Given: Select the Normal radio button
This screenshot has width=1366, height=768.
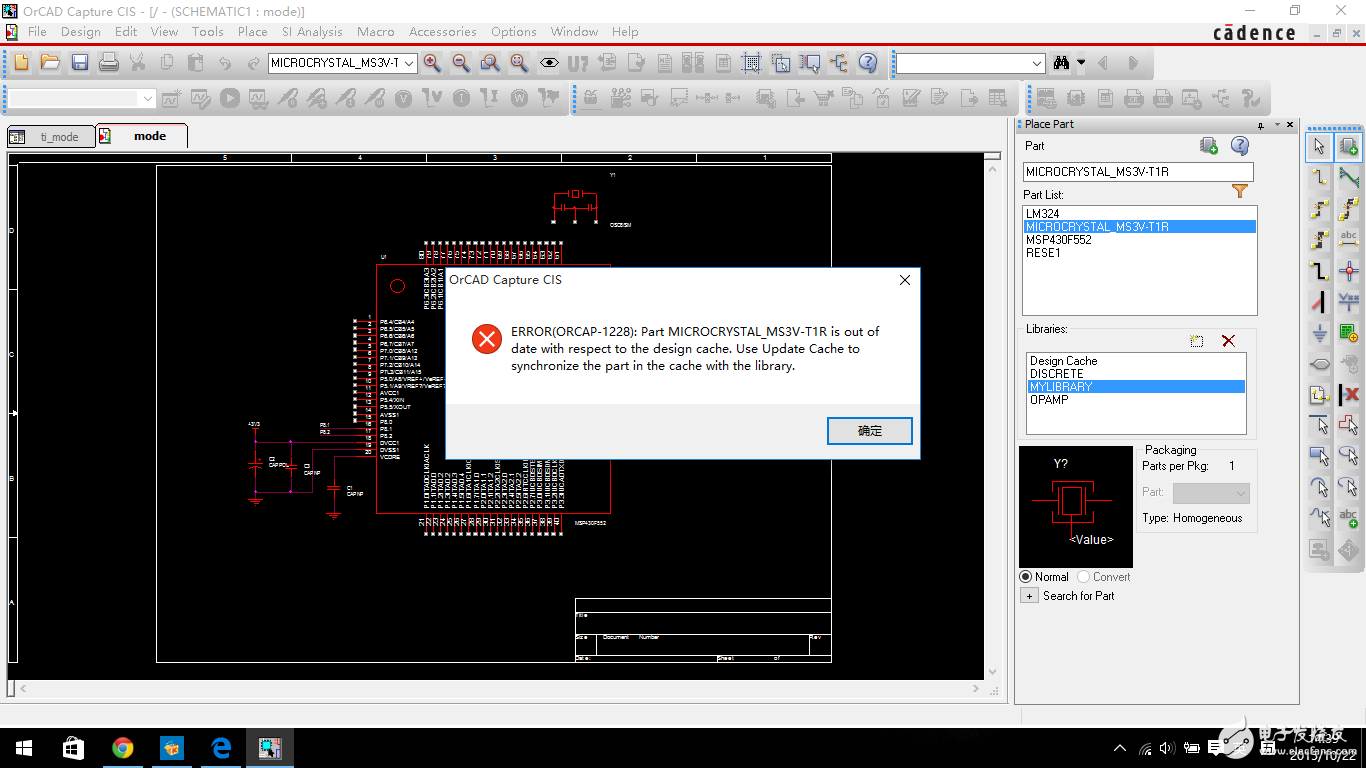Looking at the screenshot, I should [x=1026, y=576].
